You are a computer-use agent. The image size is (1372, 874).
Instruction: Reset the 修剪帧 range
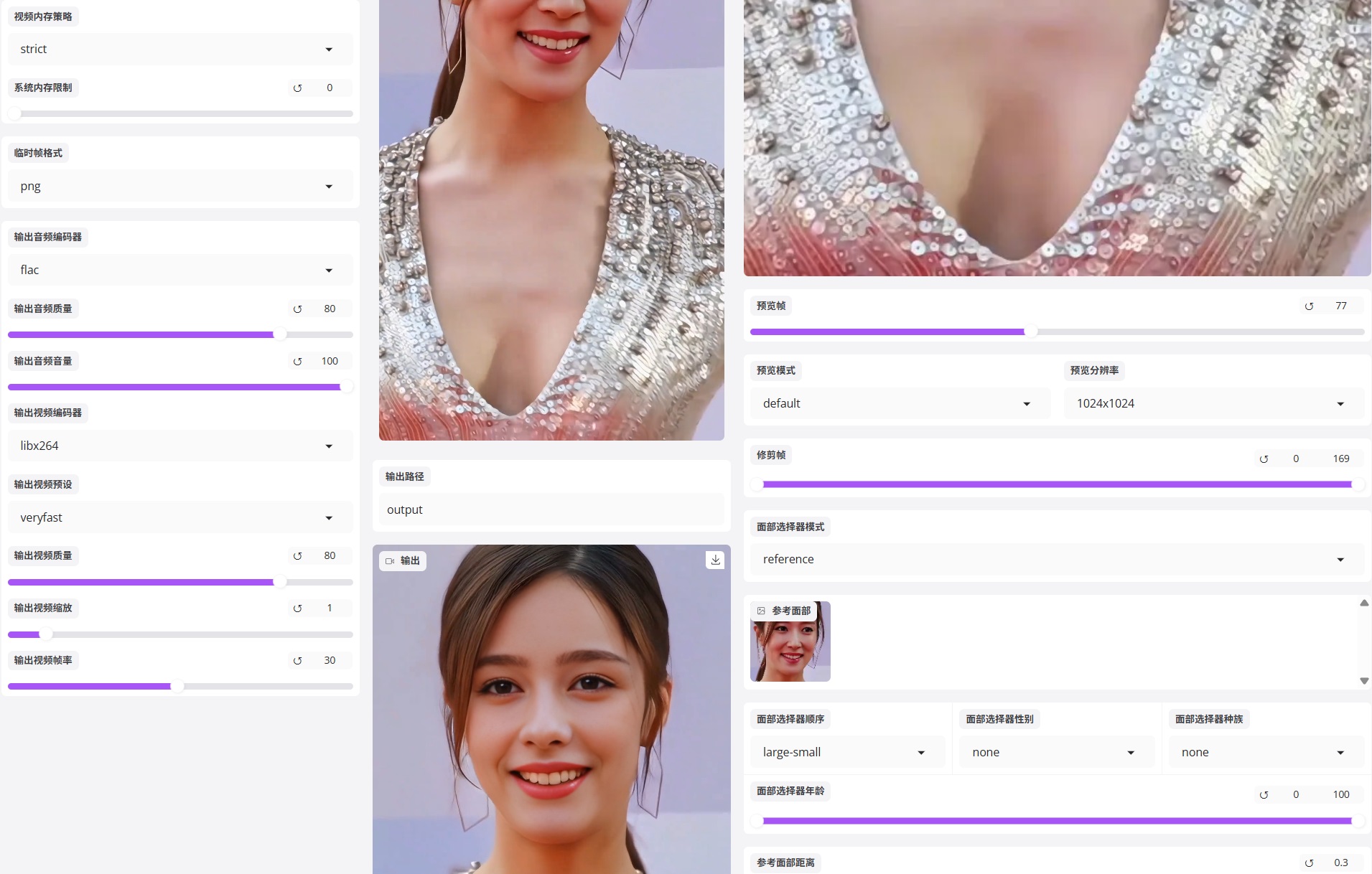(x=1264, y=459)
